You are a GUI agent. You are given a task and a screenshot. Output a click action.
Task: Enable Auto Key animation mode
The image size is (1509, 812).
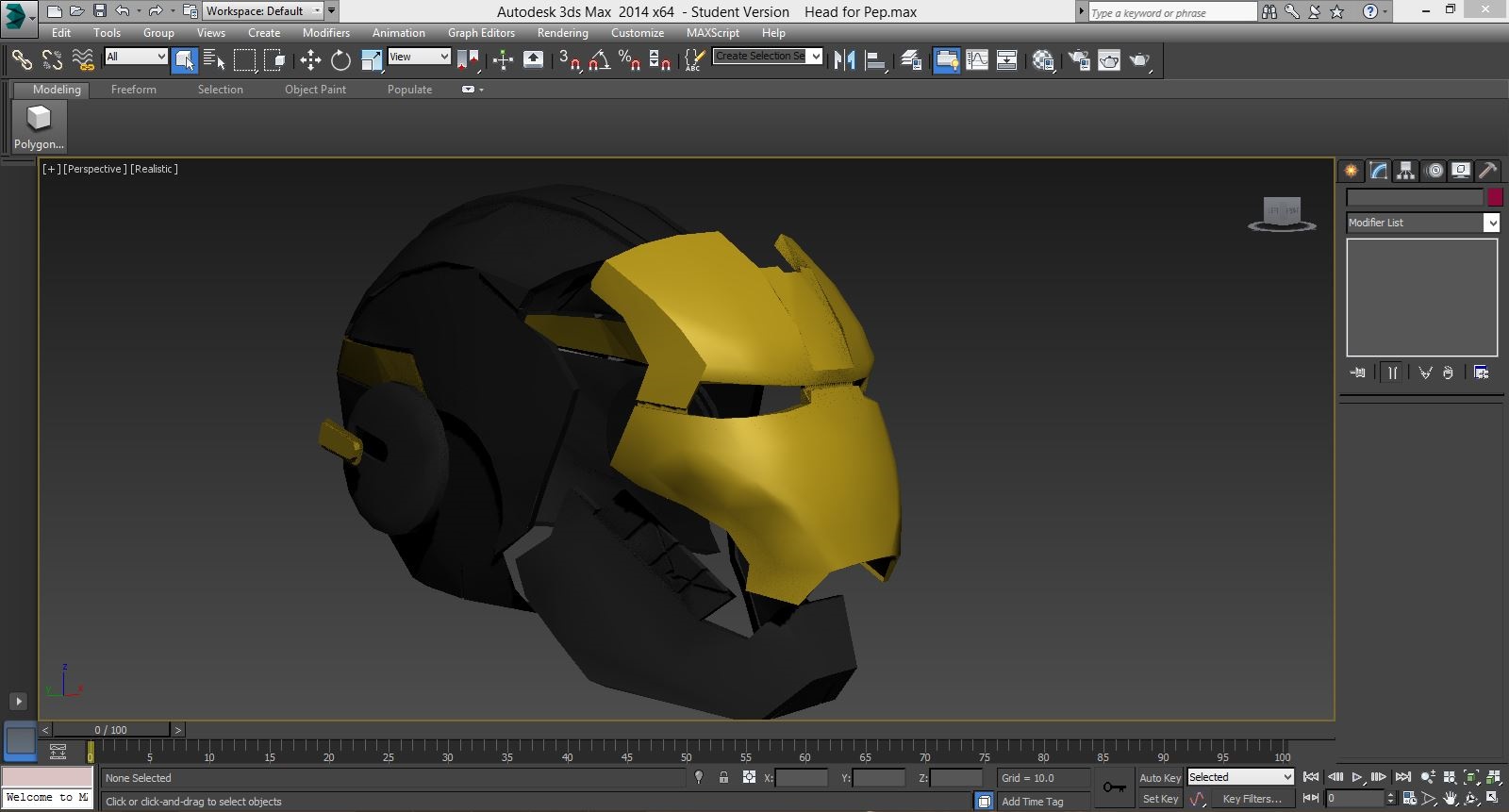coord(1159,777)
